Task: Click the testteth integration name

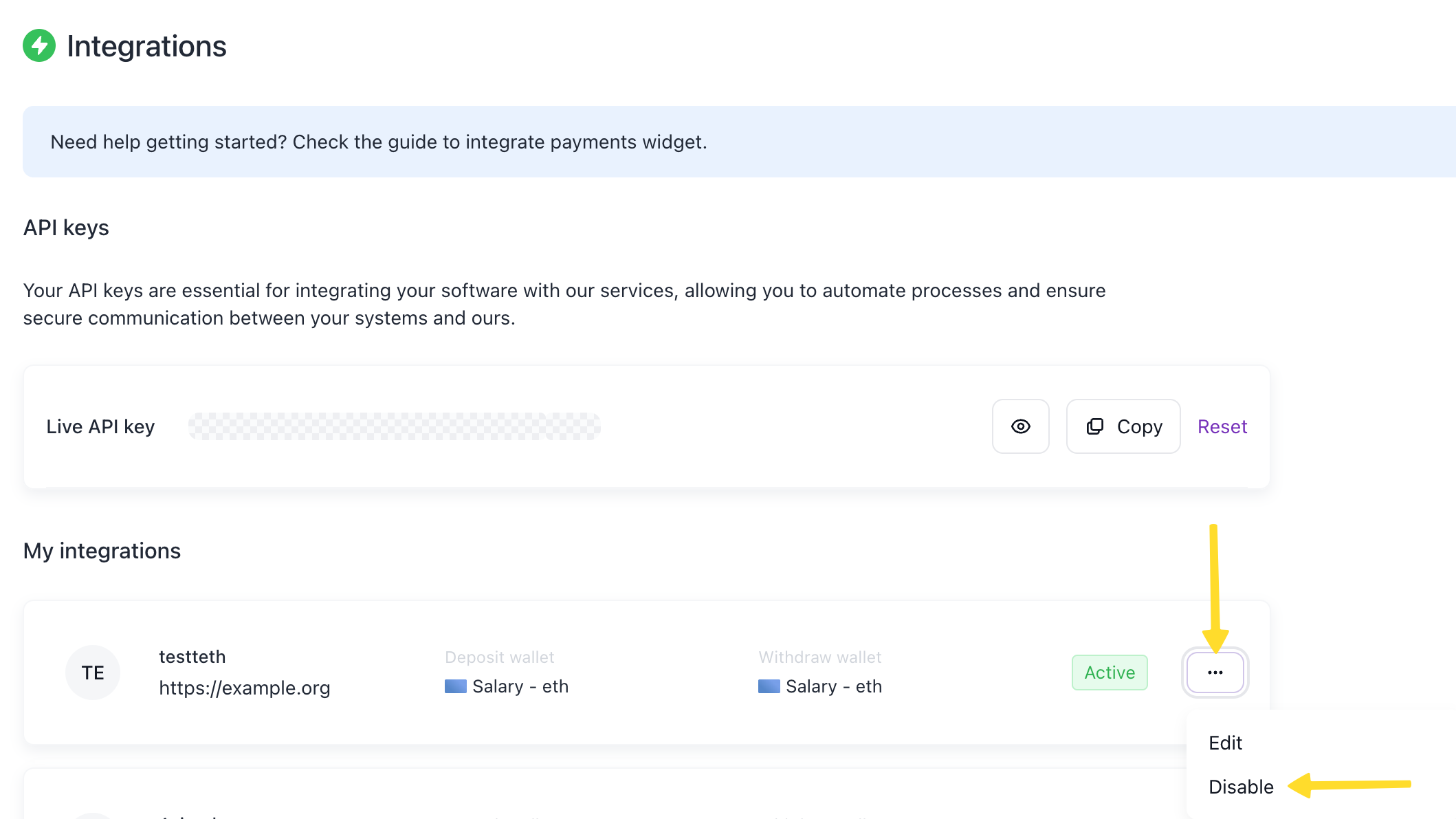Action: (x=192, y=657)
